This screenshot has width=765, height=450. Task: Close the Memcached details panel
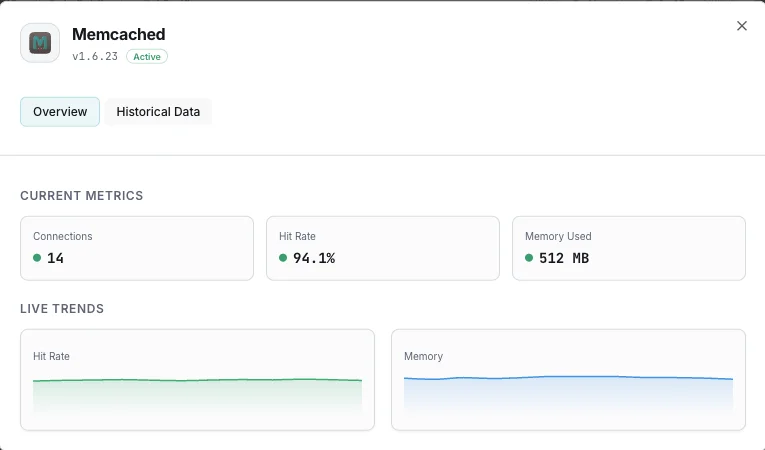pos(742,26)
